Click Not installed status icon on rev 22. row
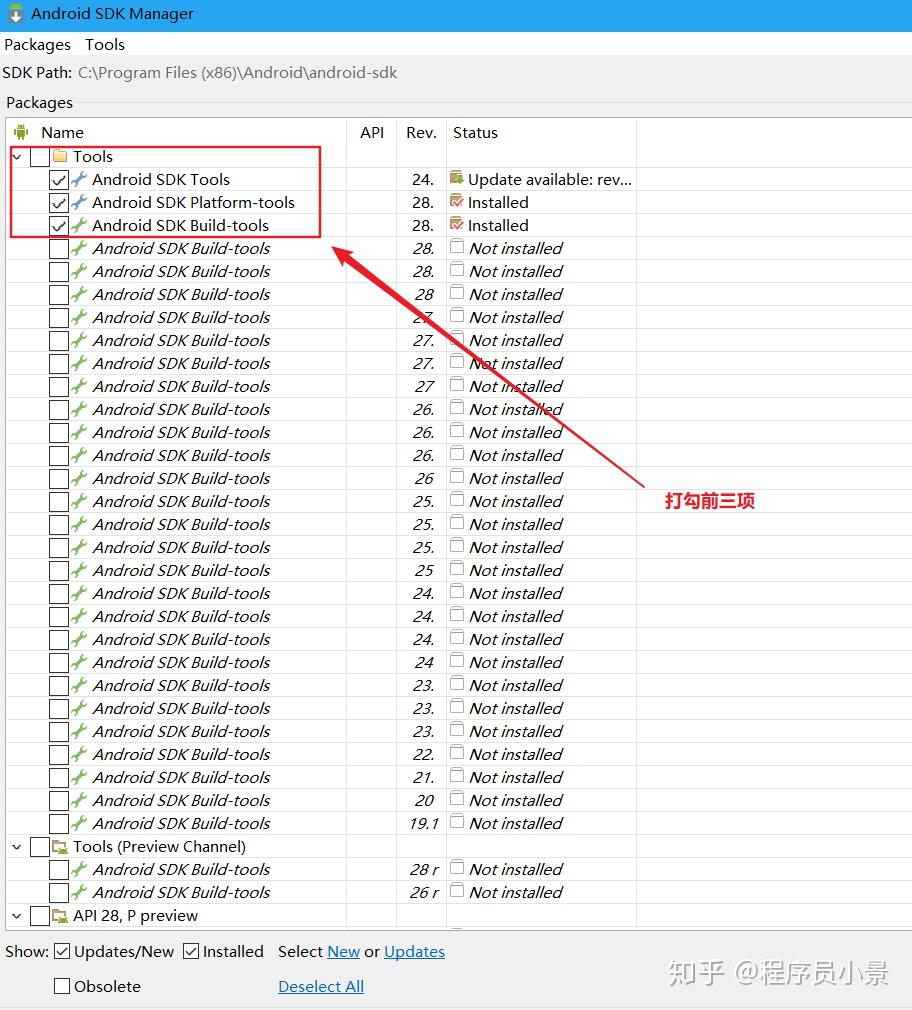 click(x=457, y=752)
